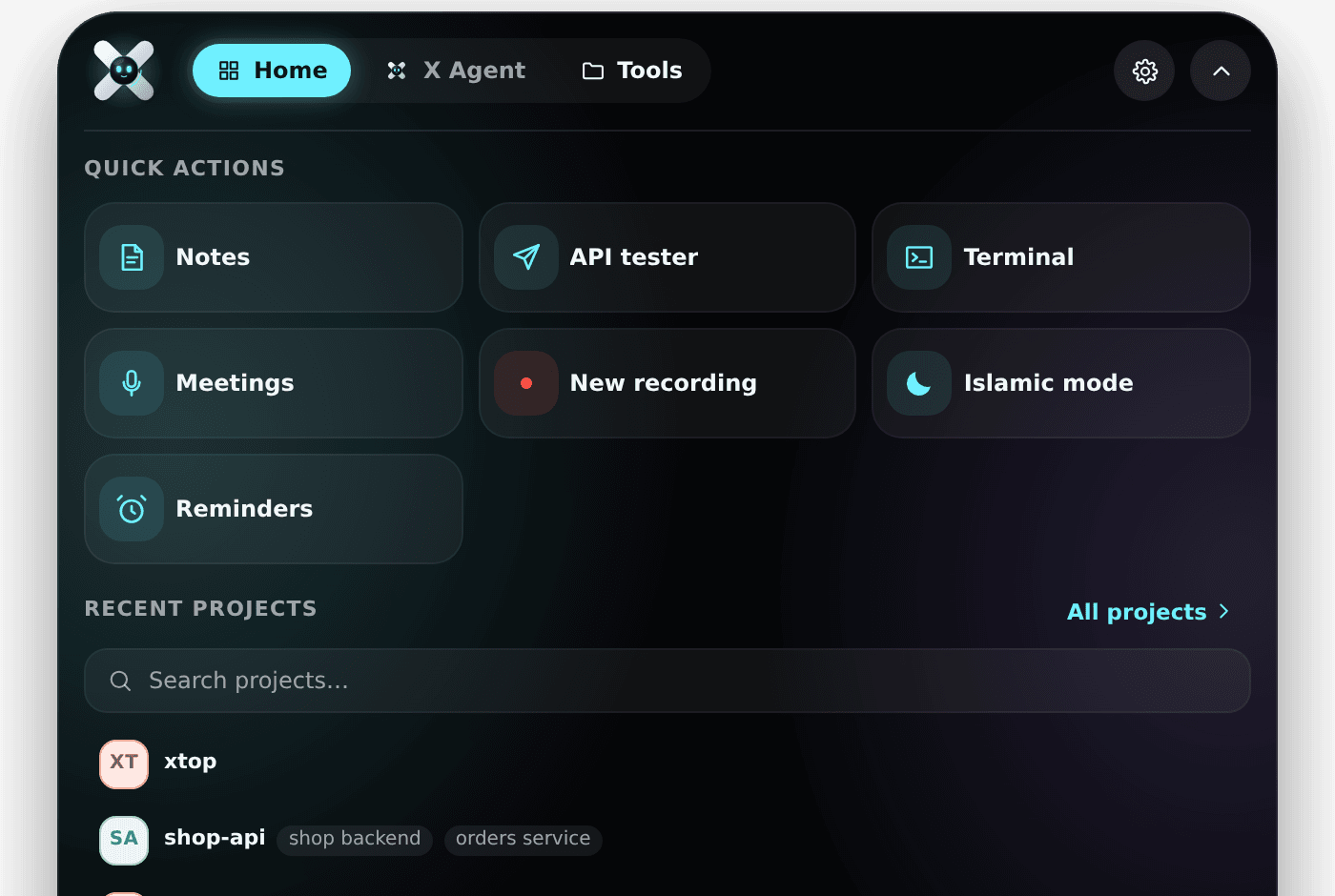This screenshot has height=896, width=1335.
Task: Click the Meetings microphone icon
Action: pos(132,383)
